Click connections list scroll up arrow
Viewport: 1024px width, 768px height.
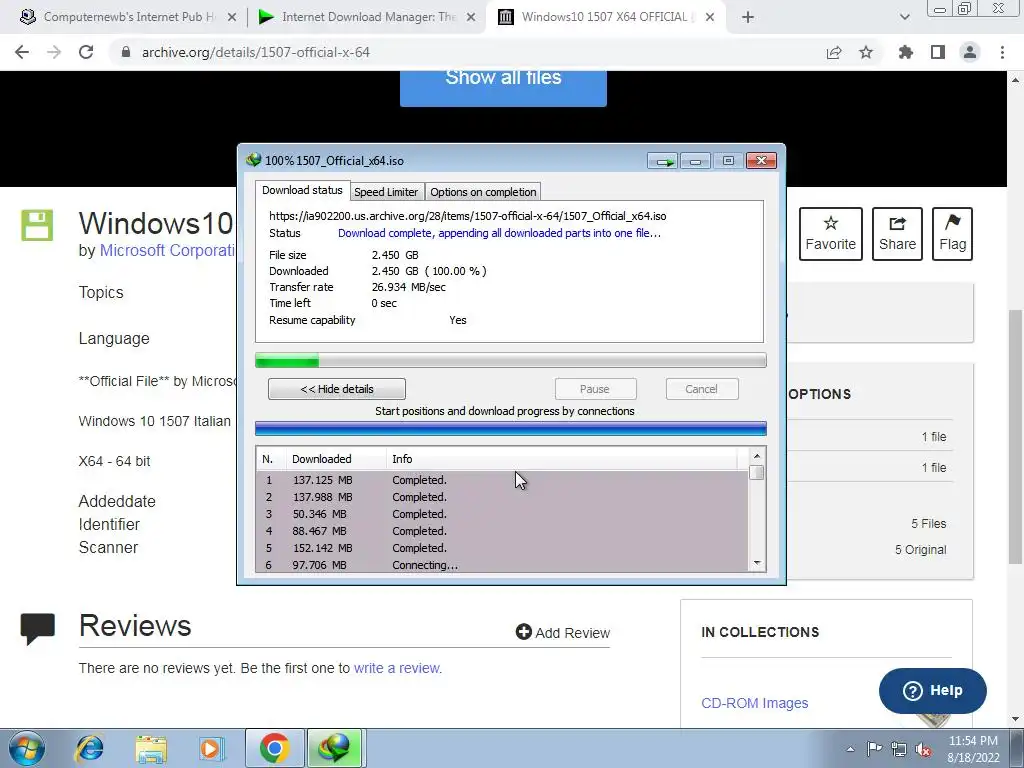757,456
